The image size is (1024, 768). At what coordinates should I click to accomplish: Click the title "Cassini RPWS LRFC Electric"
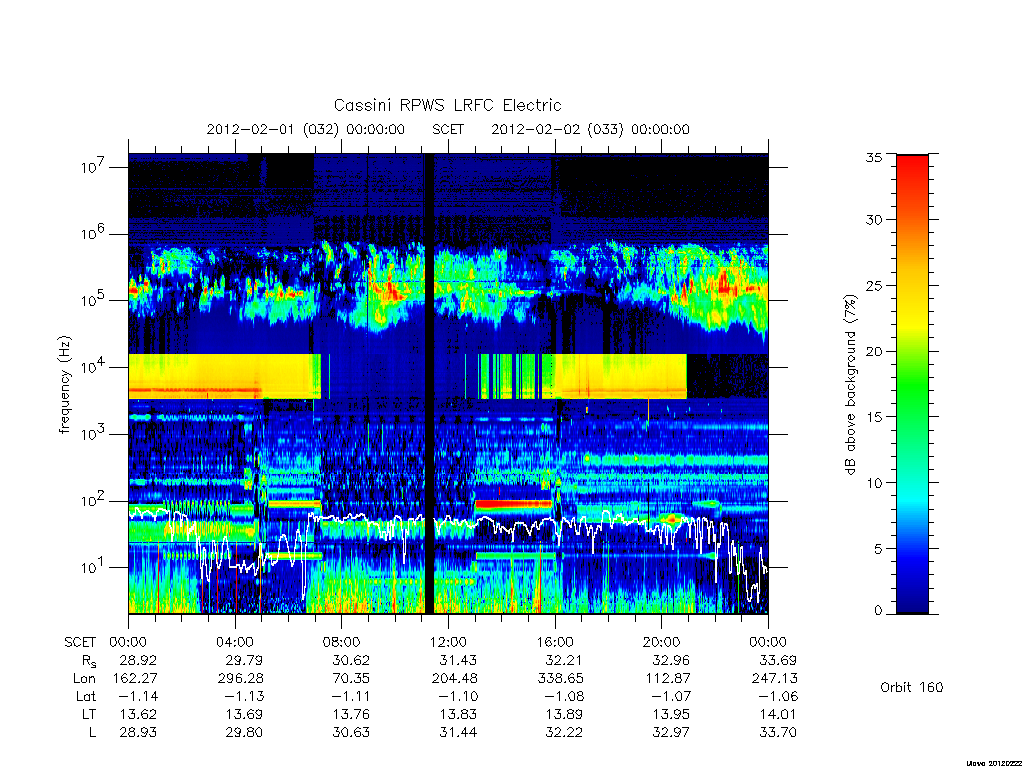(x=447, y=105)
